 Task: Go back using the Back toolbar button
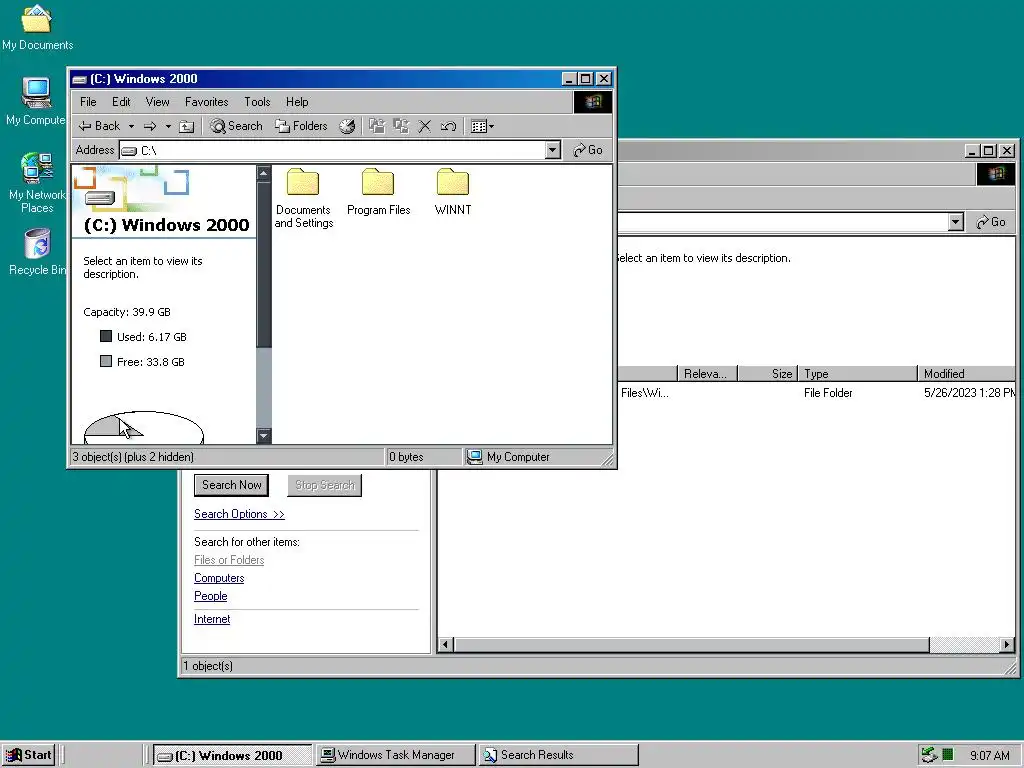coord(100,126)
